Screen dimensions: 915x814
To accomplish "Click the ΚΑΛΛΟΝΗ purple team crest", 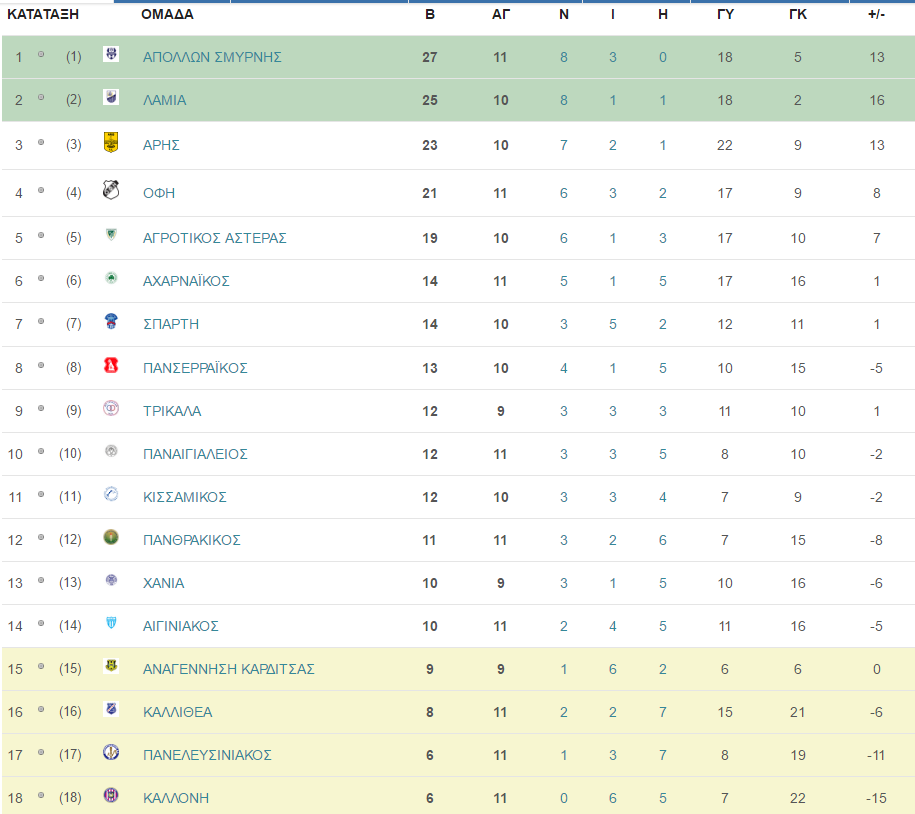I will point(111,795).
